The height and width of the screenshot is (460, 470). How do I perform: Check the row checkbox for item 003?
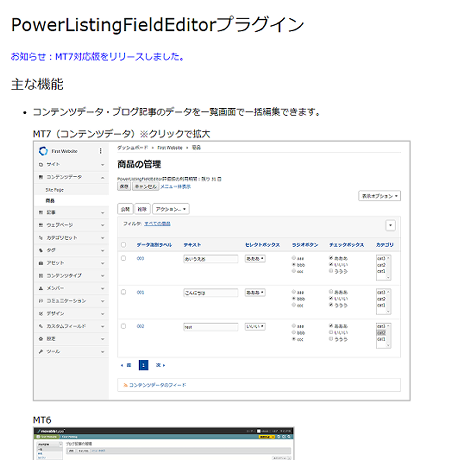124,258
